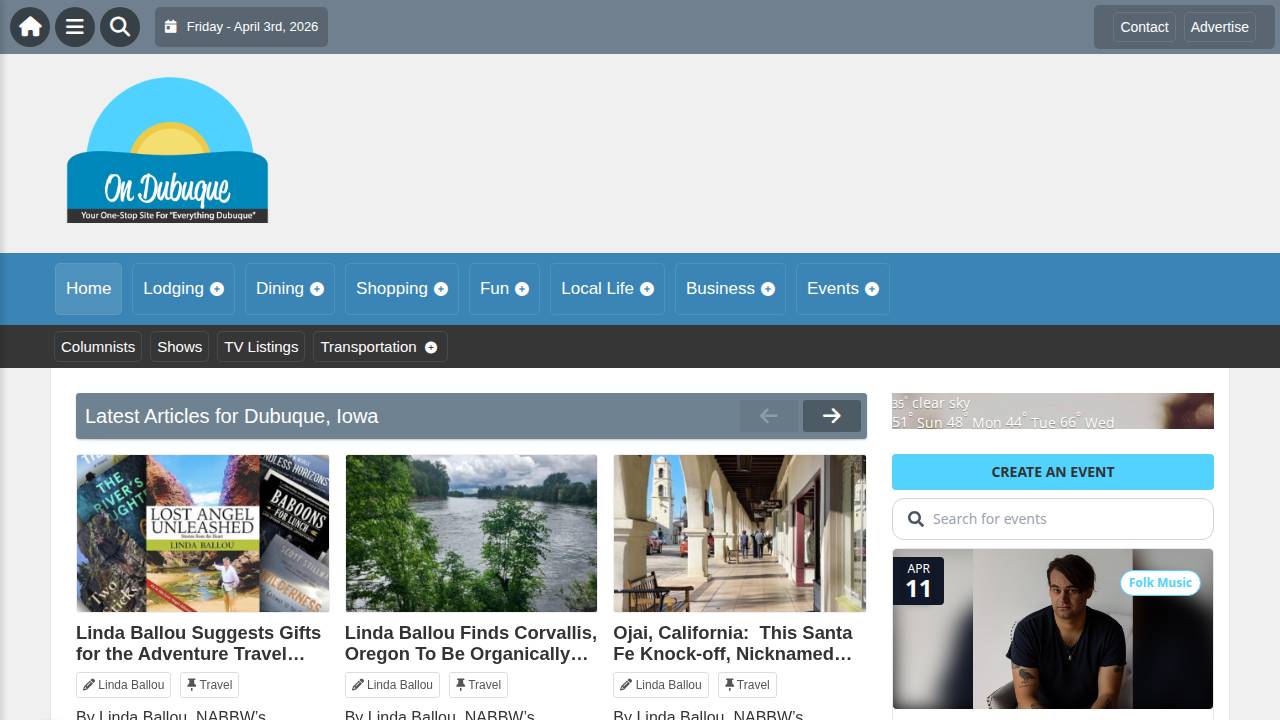Click the CREATE AN EVENT button
Screen dimensions: 1280x720
point(1052,471)
